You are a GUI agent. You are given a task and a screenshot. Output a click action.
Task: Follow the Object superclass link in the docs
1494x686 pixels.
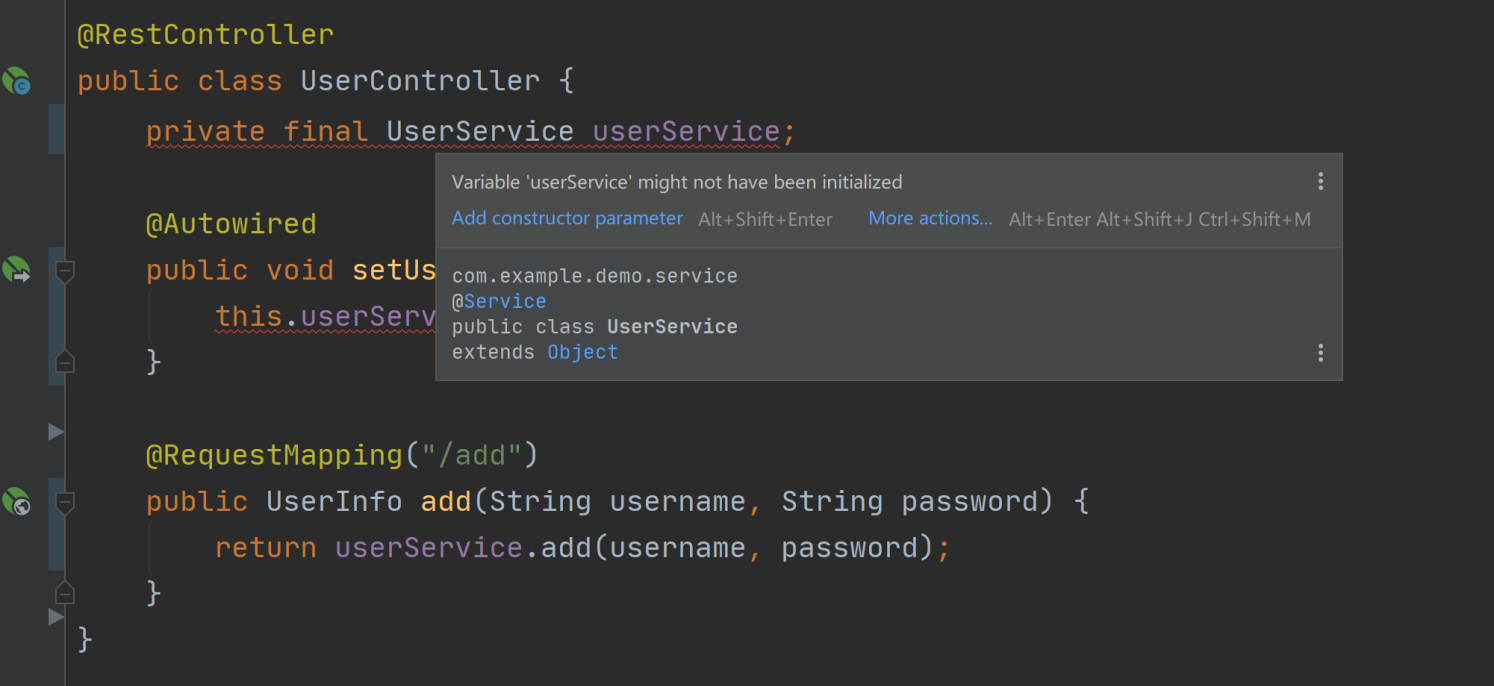[582, 352]
